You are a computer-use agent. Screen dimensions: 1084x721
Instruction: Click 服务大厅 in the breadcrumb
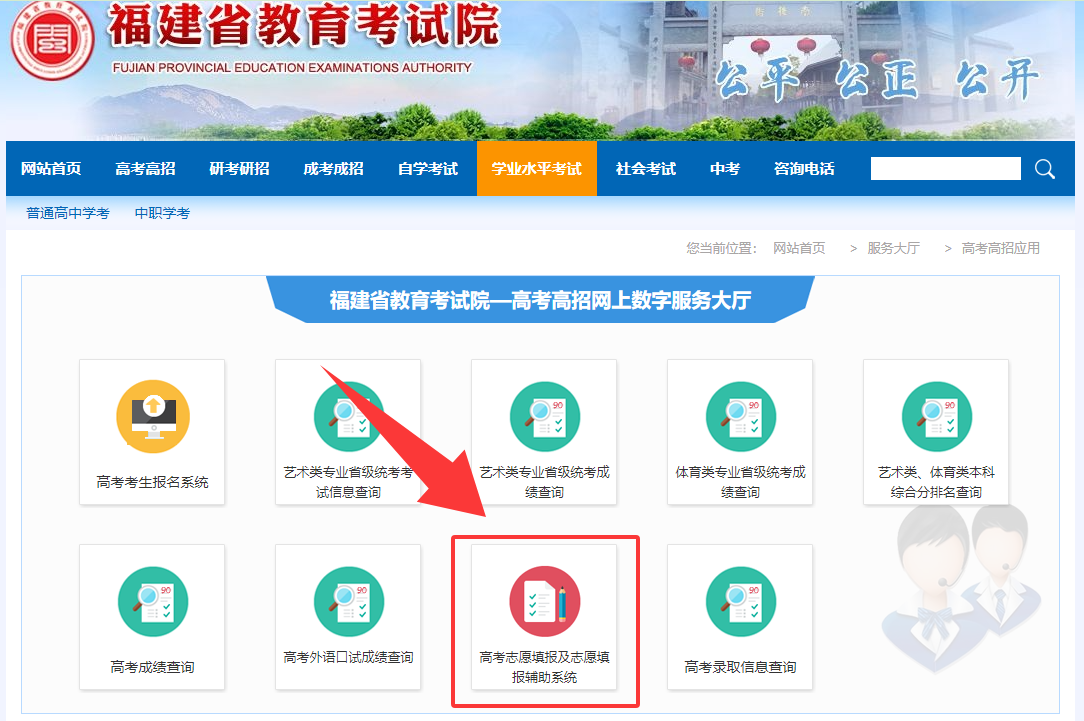(893, 248)
